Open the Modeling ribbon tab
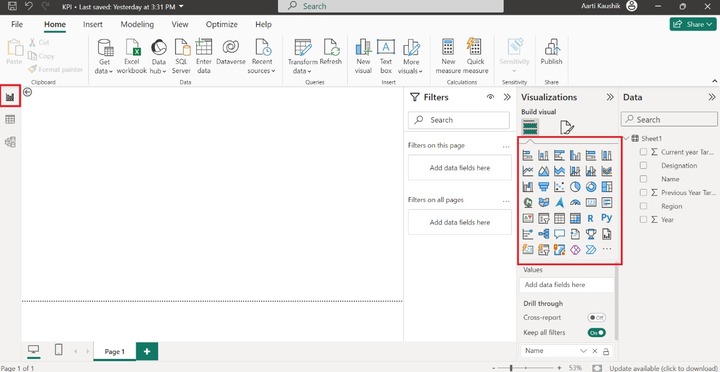Viewport: 720px width, 372px height. [137, 24]
